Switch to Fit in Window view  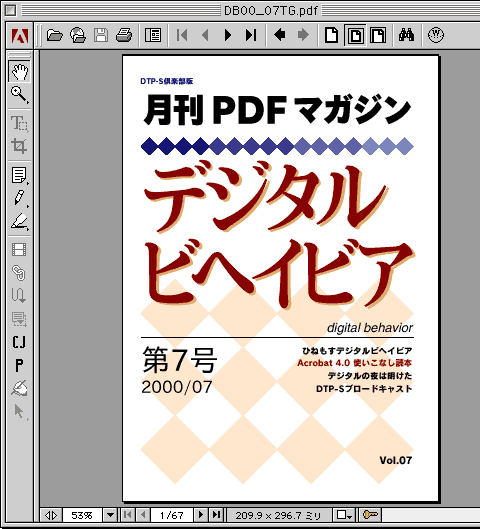click(356, 35)
